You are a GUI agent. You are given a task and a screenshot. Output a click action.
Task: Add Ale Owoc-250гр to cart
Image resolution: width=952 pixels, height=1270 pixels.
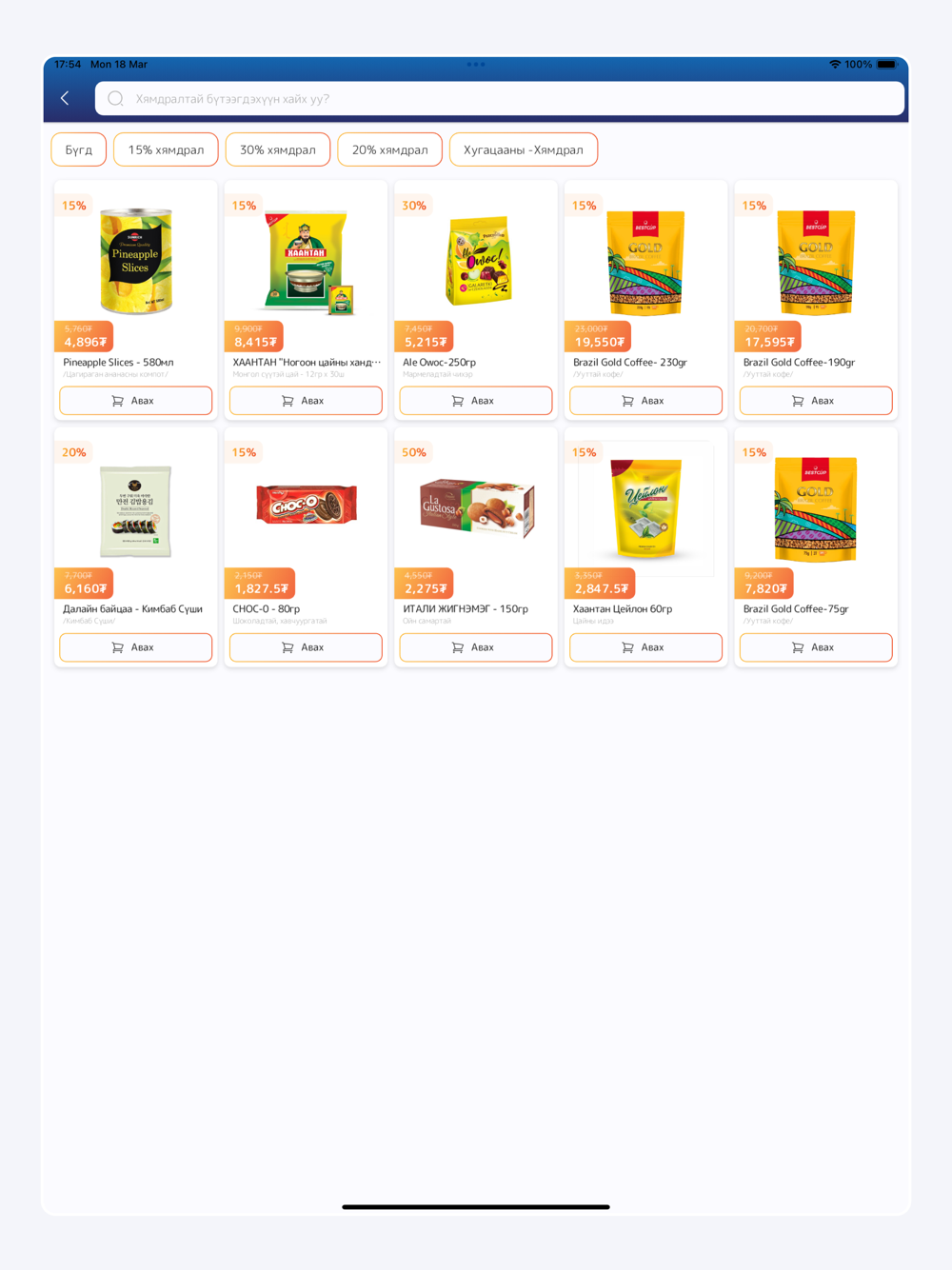point(476,401)
